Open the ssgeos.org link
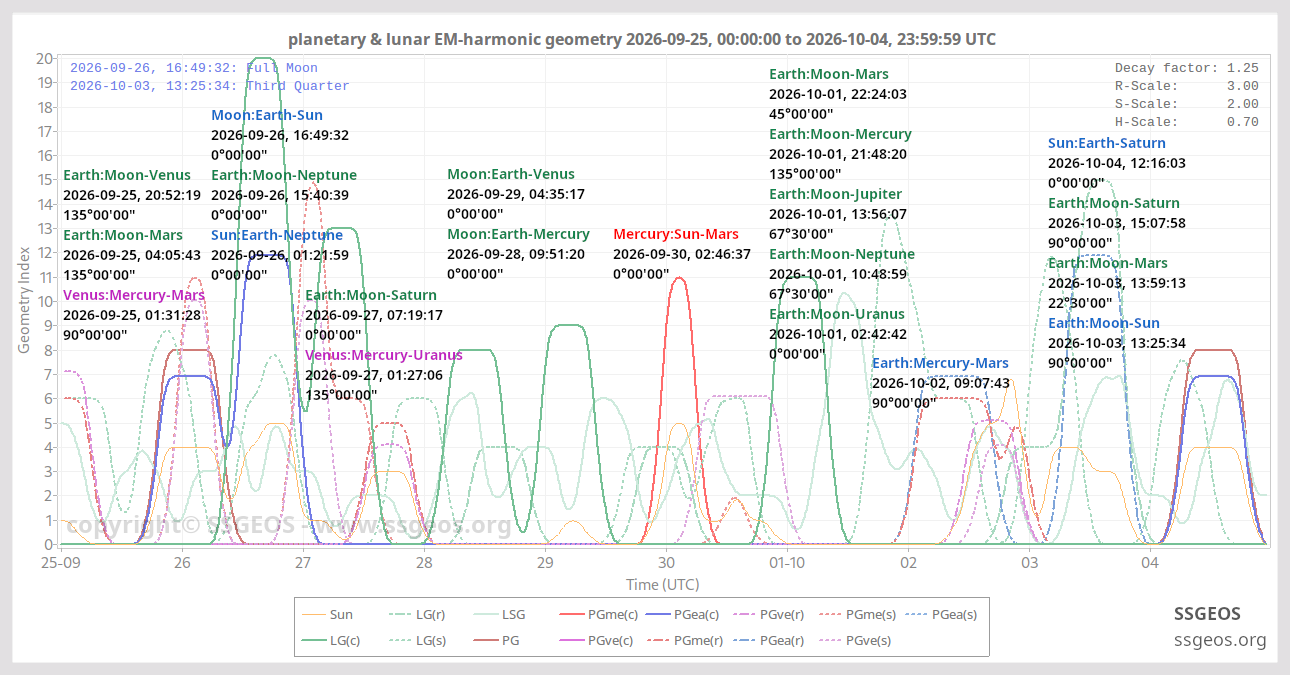1290x675 pixels. [x=1220, y=640]
